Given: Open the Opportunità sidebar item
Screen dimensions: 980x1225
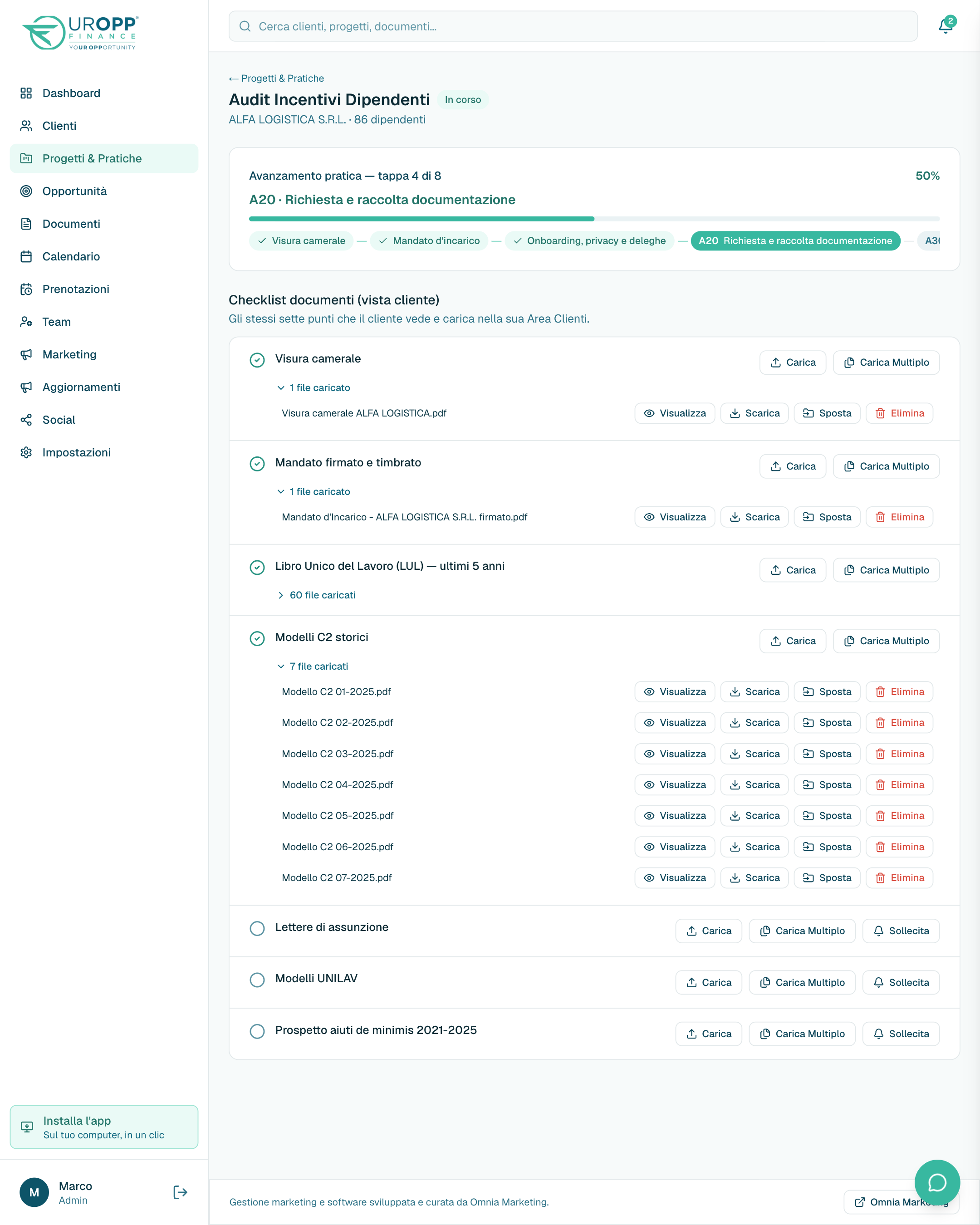Looking at the screenshot, I should pos(104,191).
